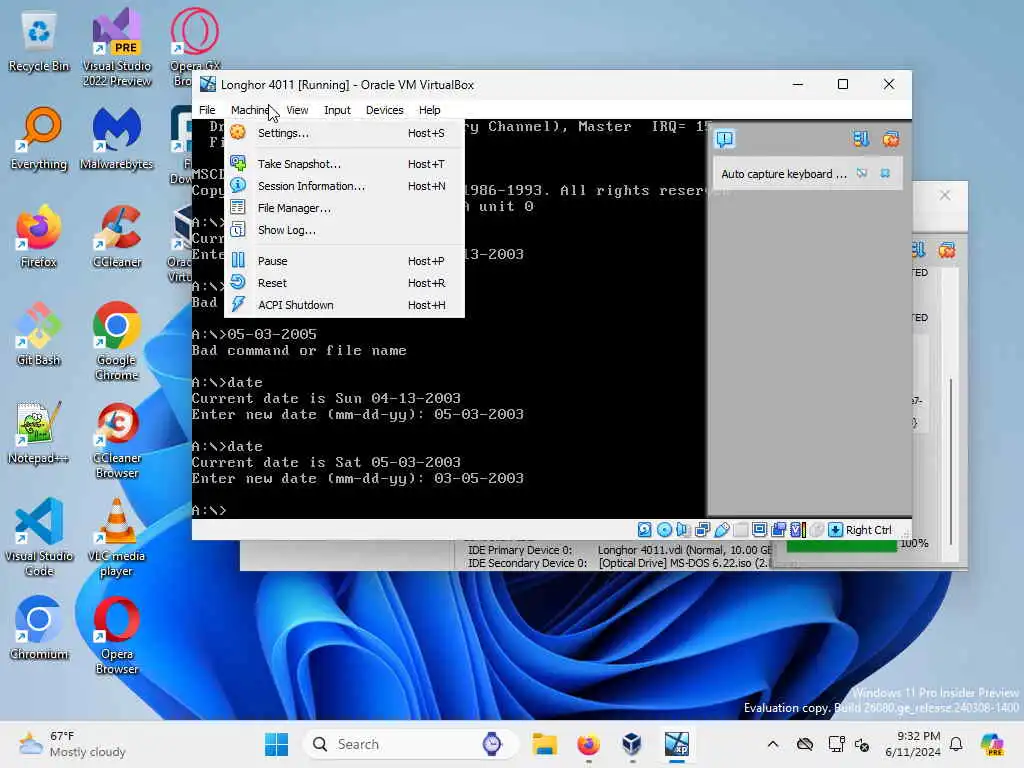Click the Right Ctrl host key label
Image resolution: width=1024 pixels, height=768 pixels.
coord(869,530)
